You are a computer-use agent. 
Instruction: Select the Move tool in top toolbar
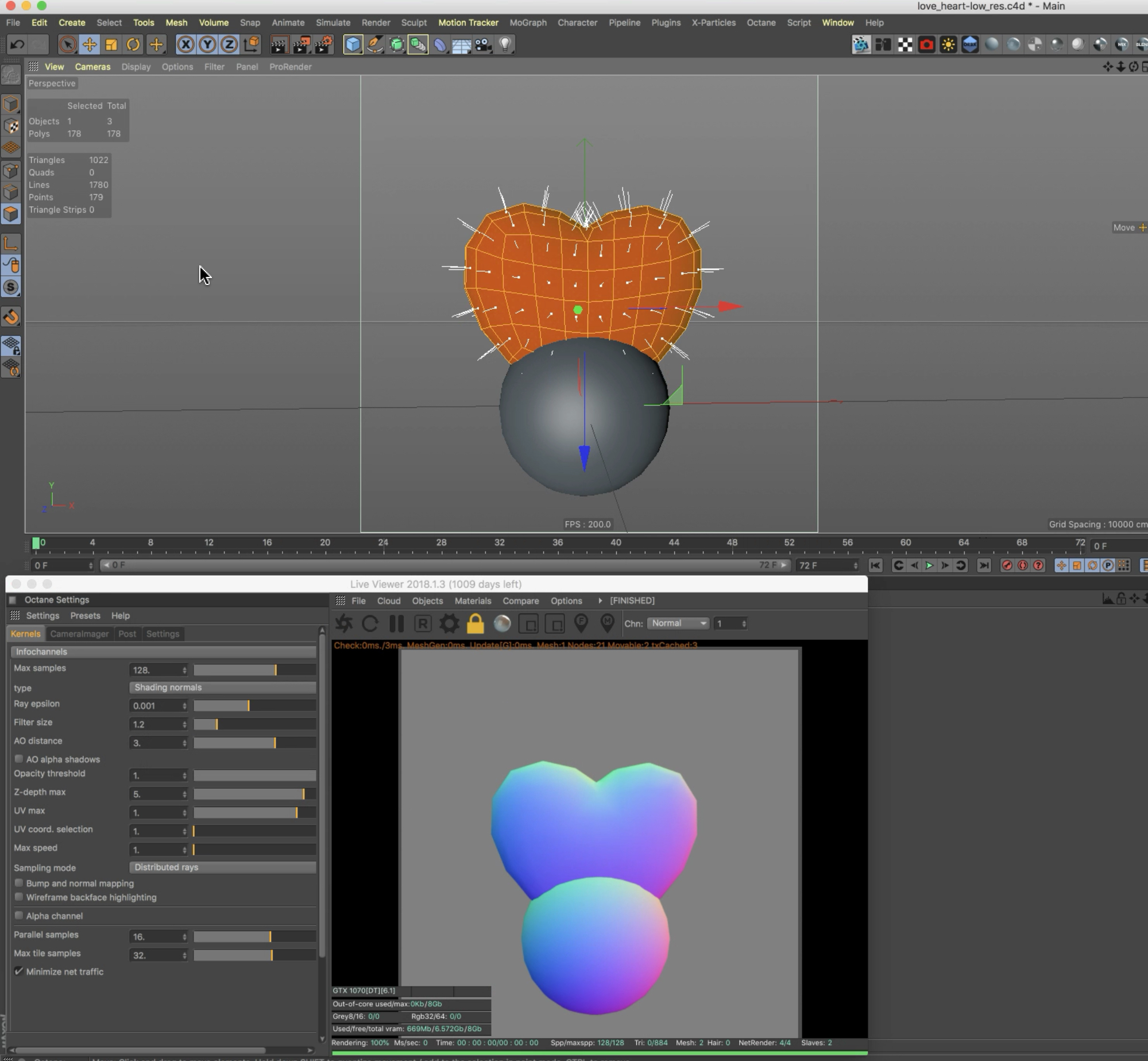[x=90, y=44]
